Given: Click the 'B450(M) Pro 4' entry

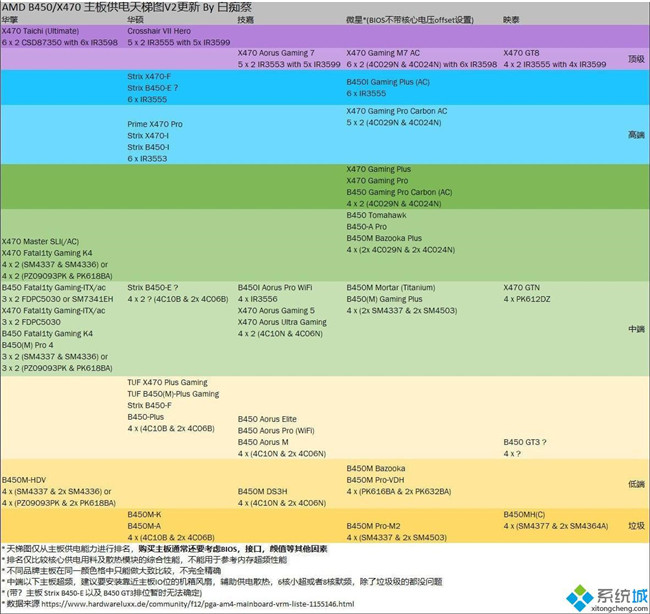Looking at the screenshot, I should point(27,345).
